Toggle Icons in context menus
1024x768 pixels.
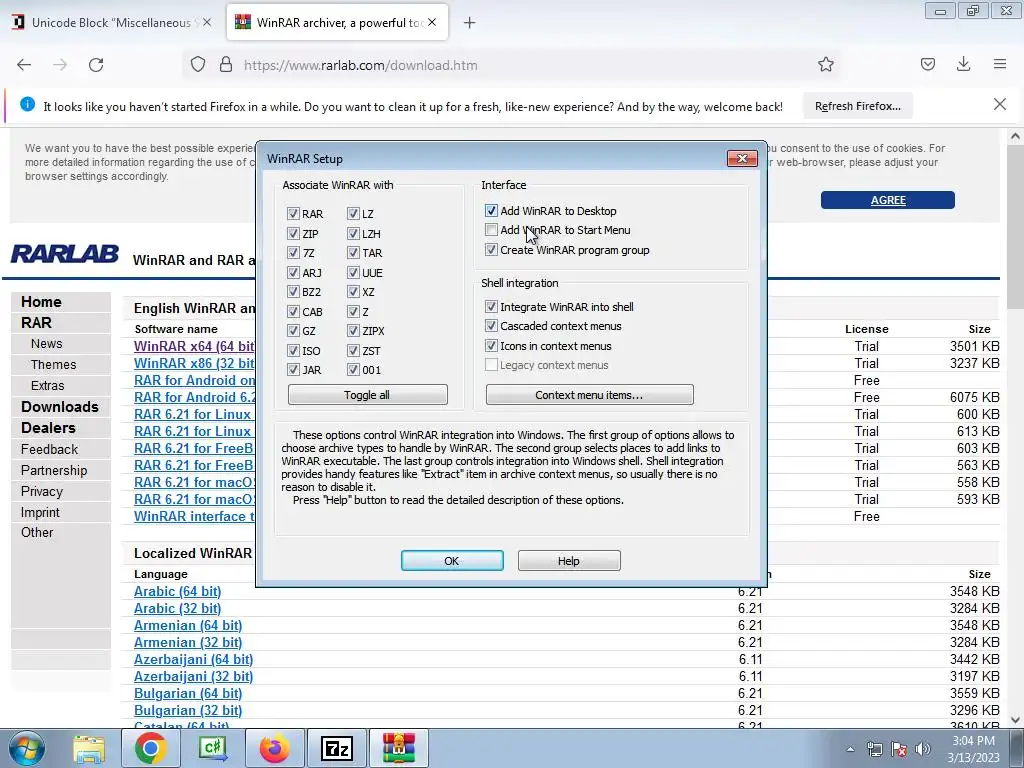click(491, 345)
